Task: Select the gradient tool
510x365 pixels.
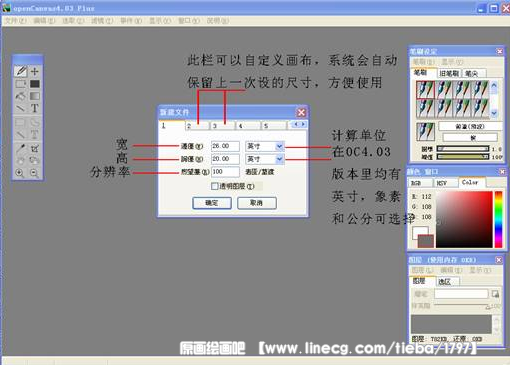Action: pos(35,96)
